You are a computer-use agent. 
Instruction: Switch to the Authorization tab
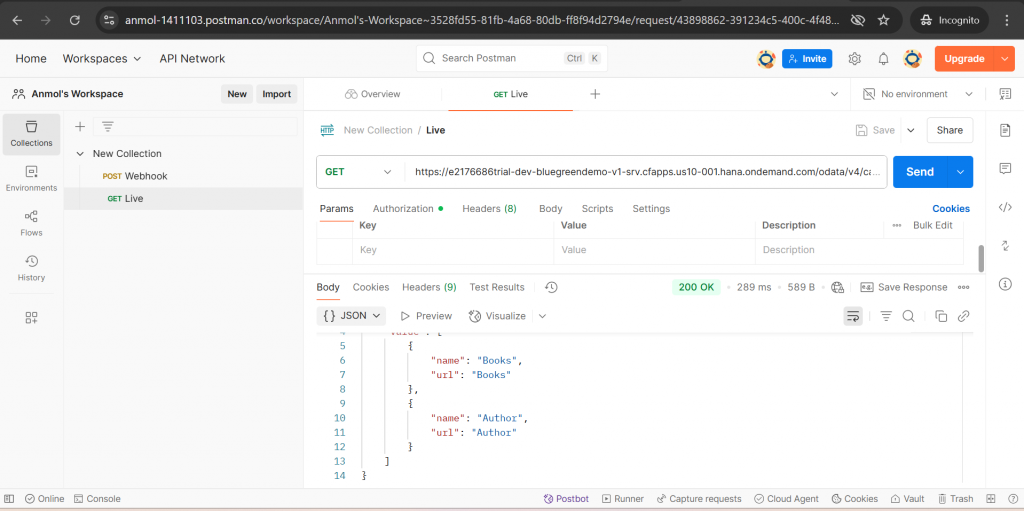coord(408,208)
